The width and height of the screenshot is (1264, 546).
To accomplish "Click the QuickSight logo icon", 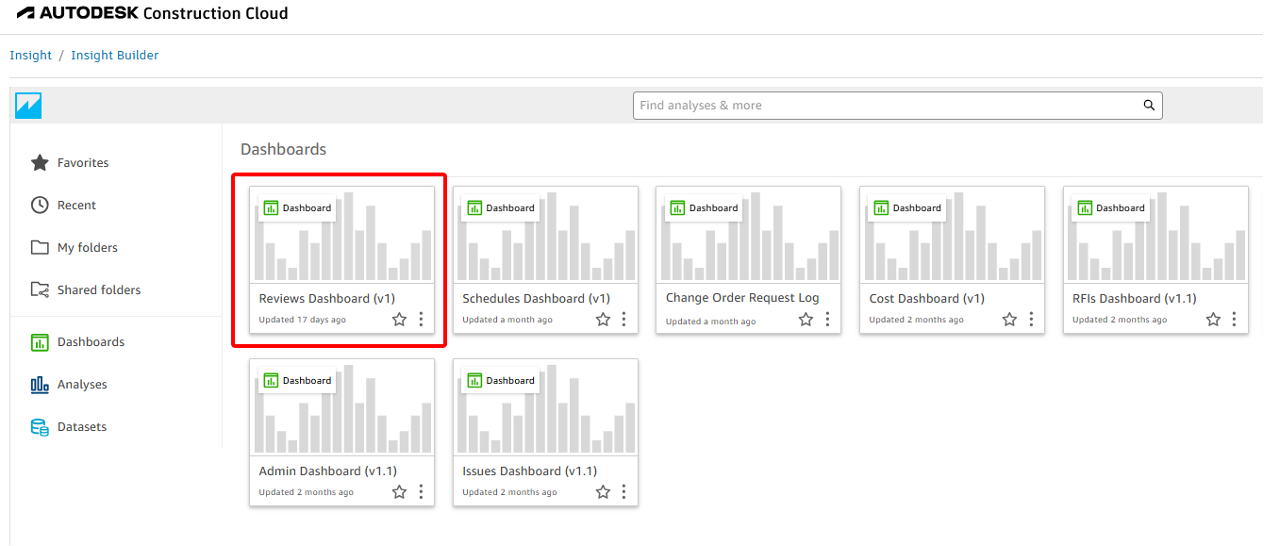I will (x=28, y=105).
